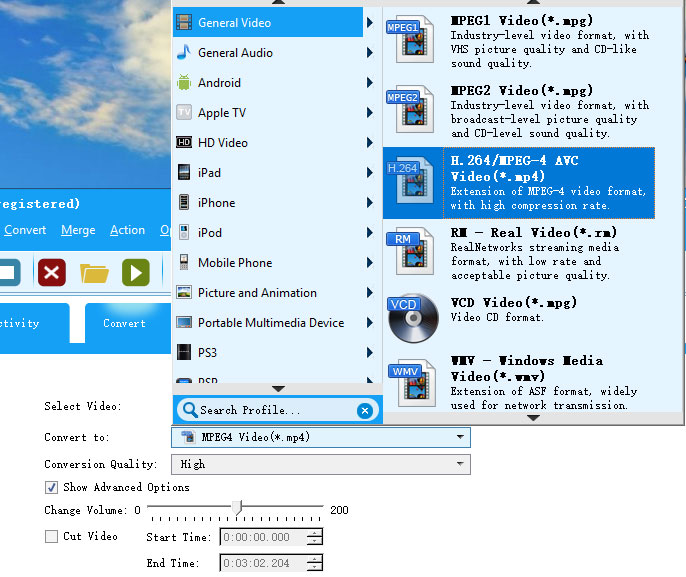Click the End Time spinner arrows
686x577 pixels.
click(x=315, y=563)
